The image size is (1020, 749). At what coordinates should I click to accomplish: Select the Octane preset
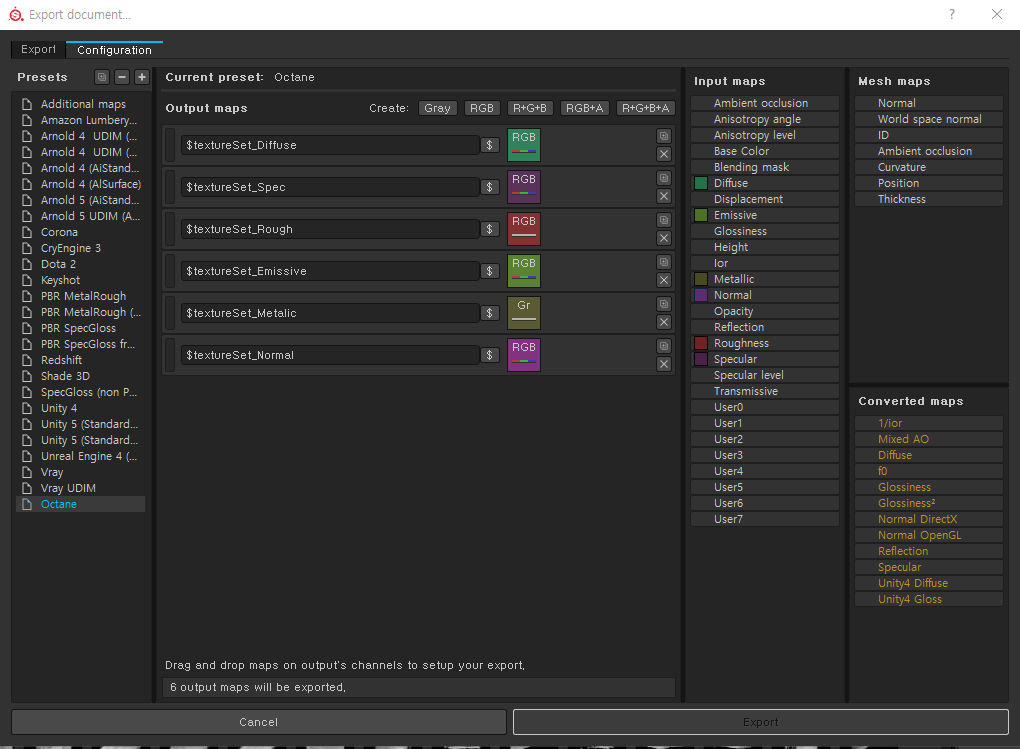[81, 504]
